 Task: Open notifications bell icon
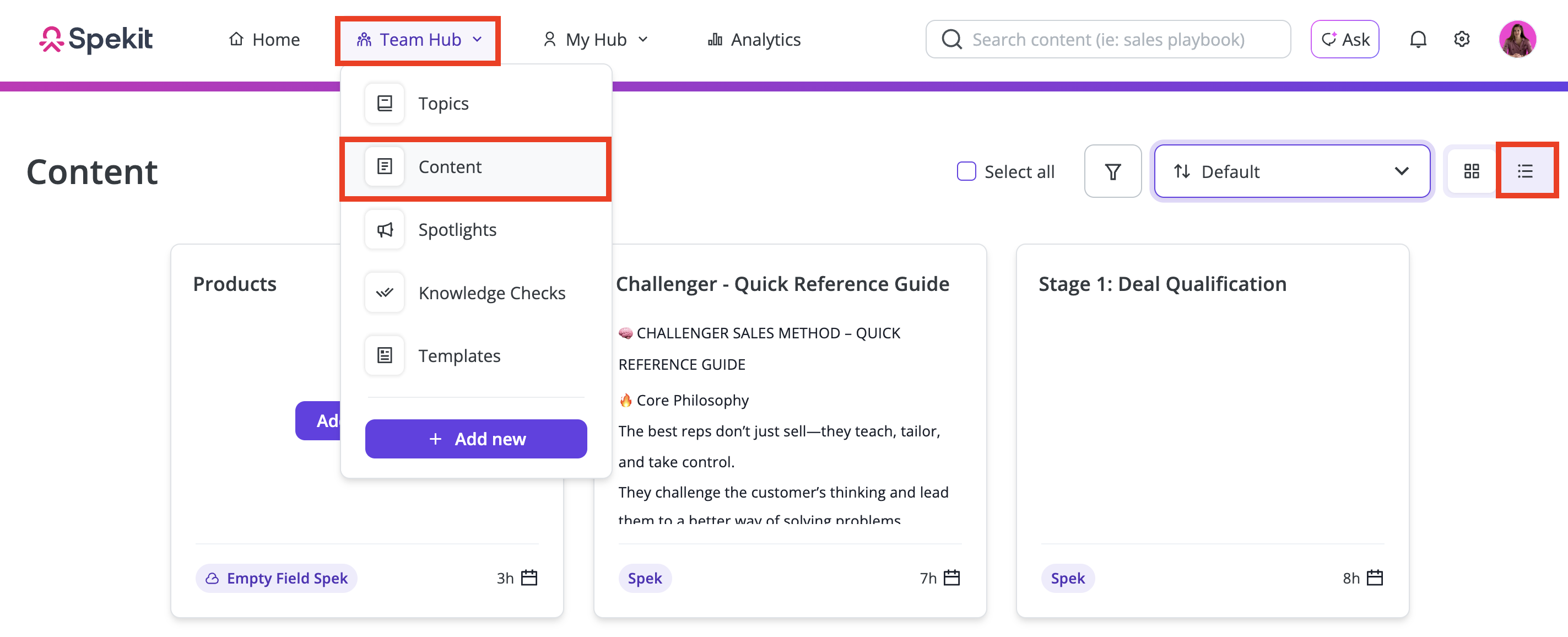tap(1418, 40)
